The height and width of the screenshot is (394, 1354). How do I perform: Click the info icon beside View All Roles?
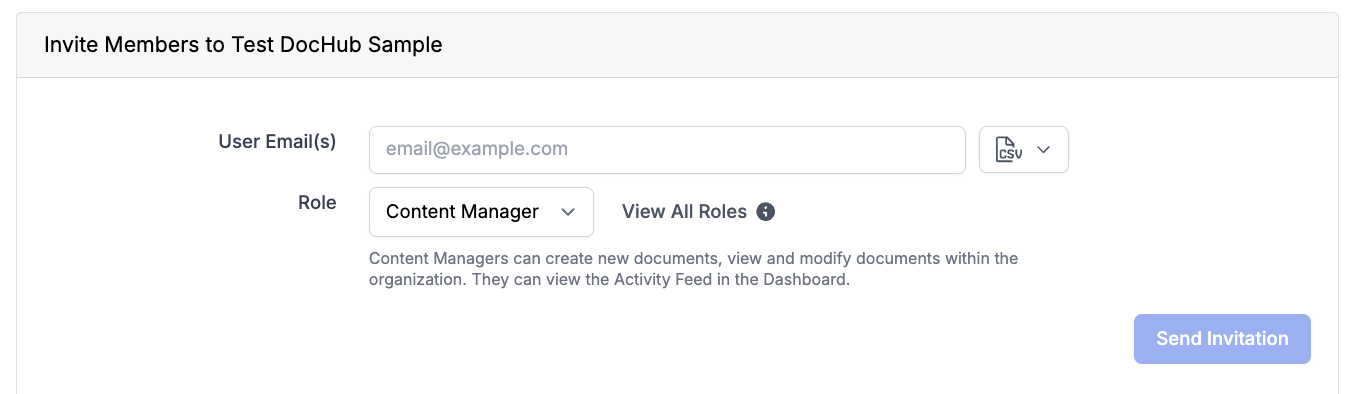(x=766, y=211)
